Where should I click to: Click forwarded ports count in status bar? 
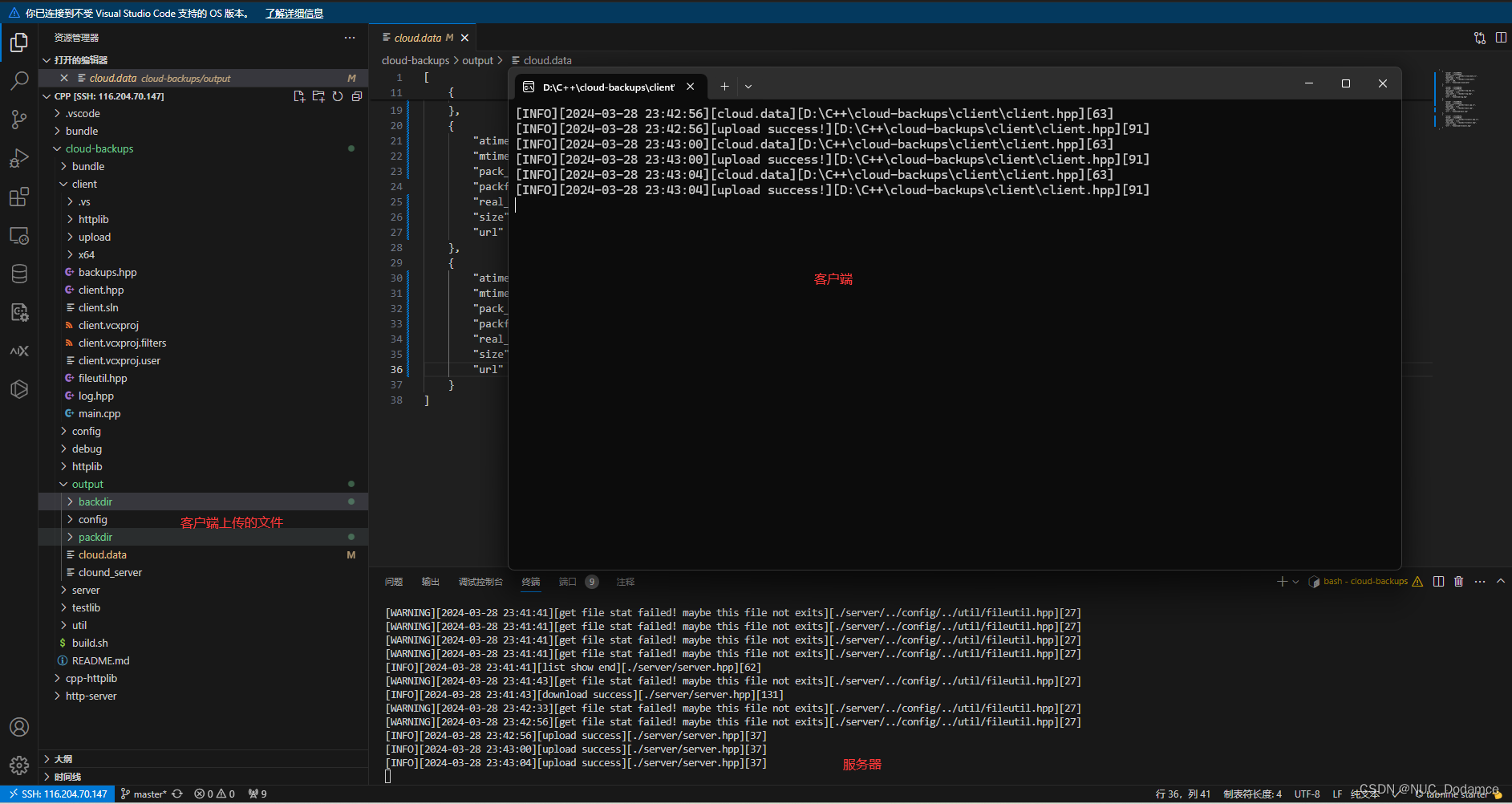coord(257,794)
